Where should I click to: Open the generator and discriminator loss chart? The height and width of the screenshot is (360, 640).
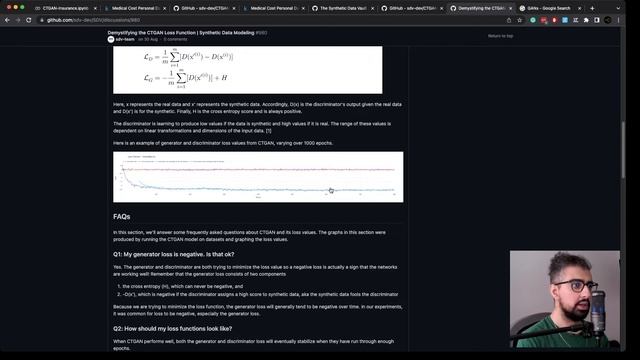(258, 177)
